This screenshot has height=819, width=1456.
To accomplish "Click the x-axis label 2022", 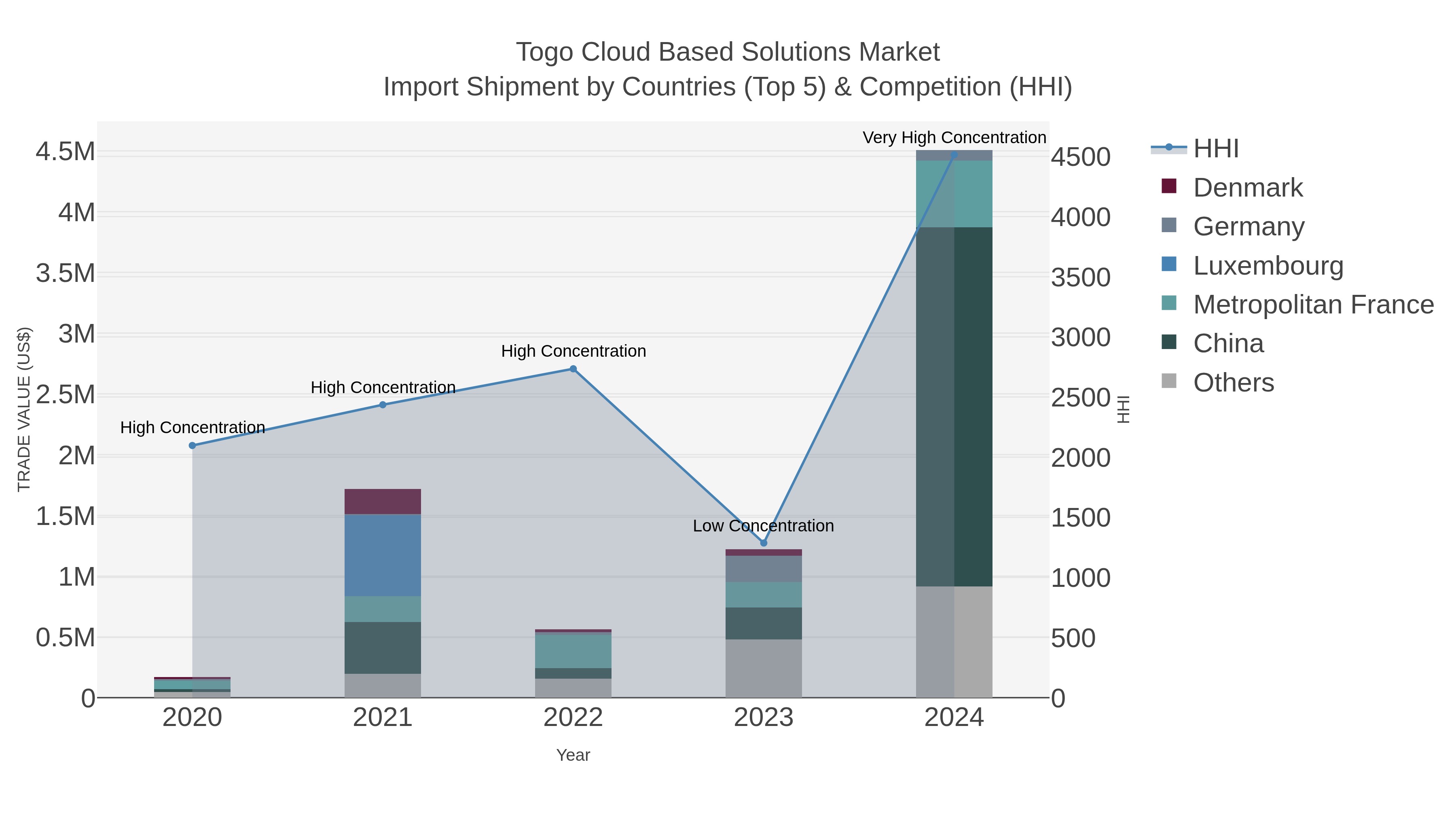I will coord(573,718).
